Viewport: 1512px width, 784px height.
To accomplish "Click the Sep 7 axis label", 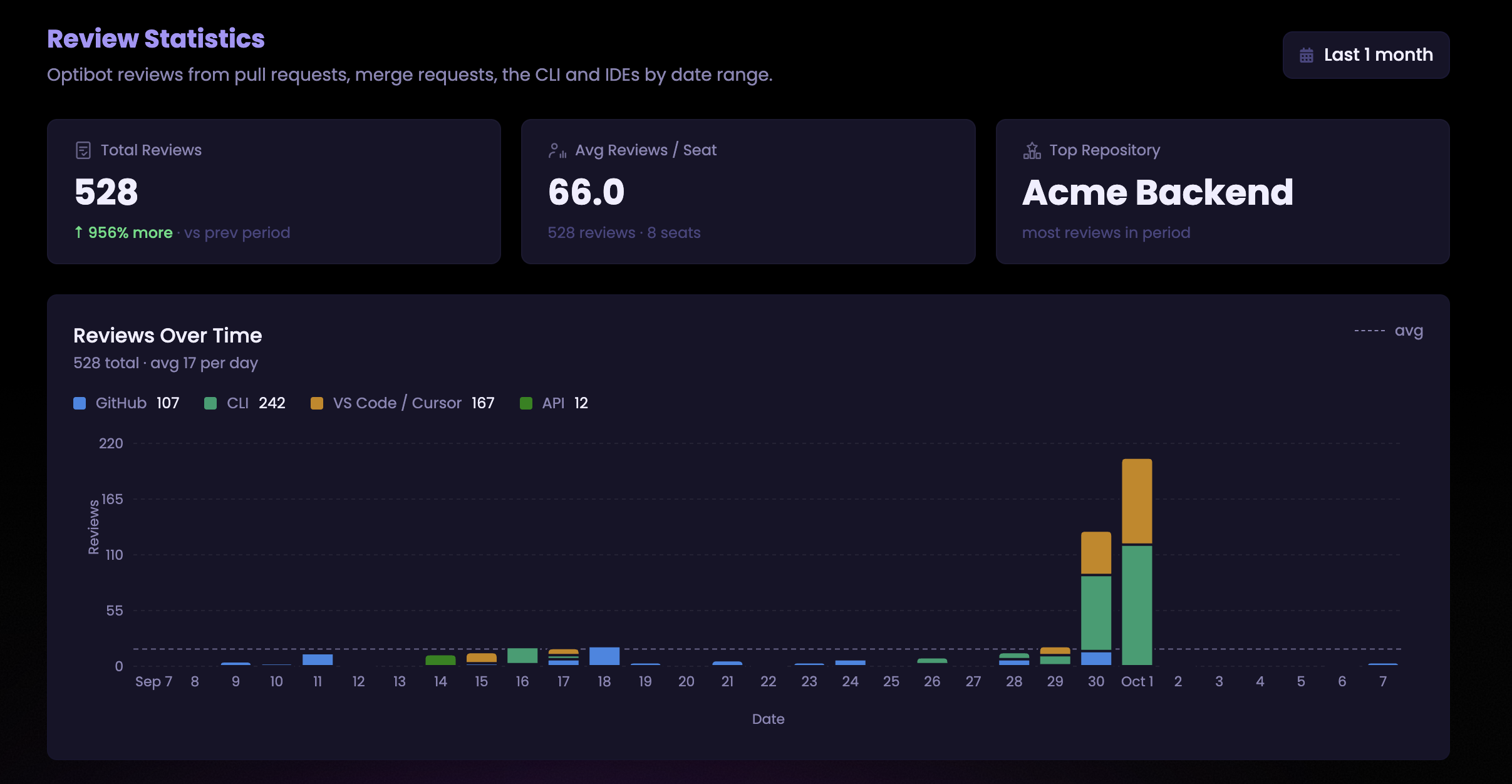I will 153,681.
